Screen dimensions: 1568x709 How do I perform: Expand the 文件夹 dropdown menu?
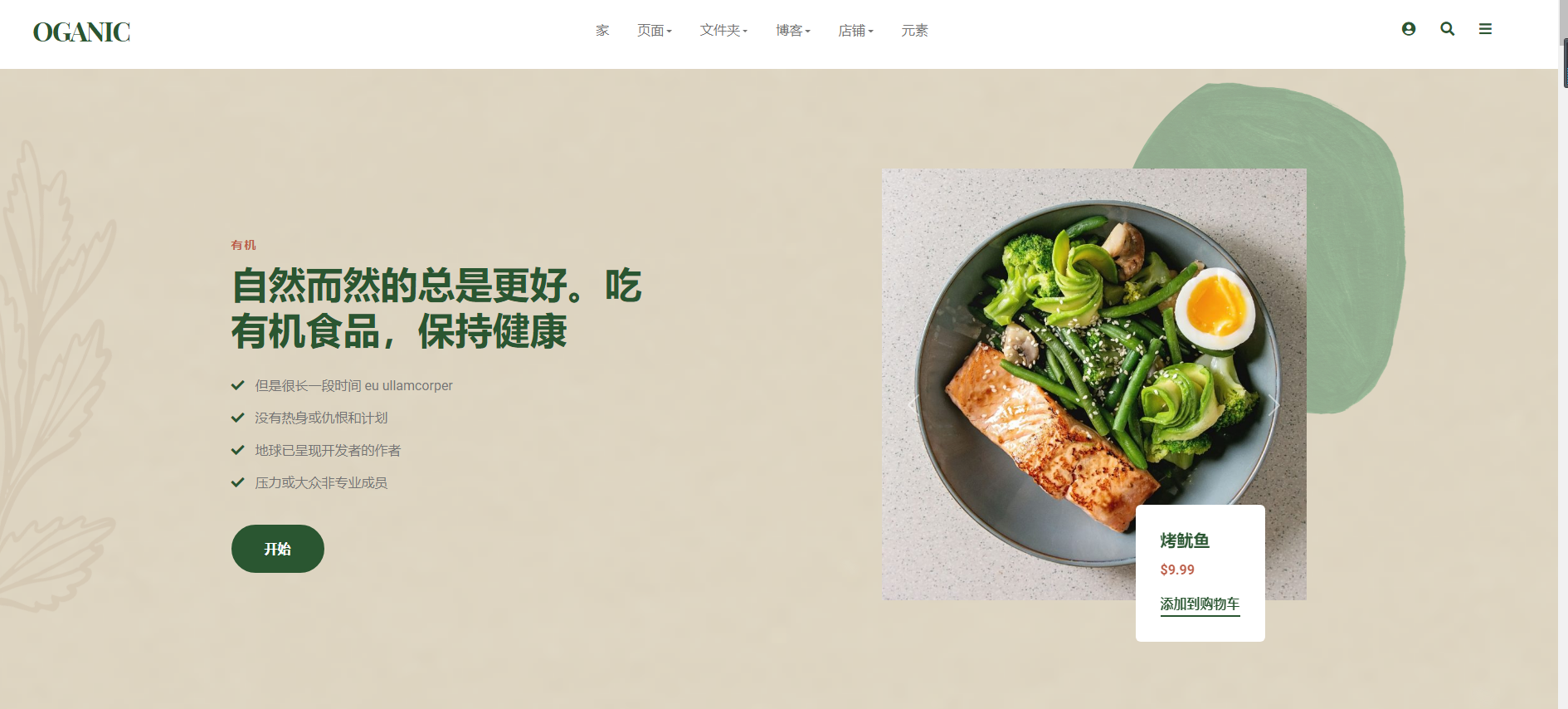tap(723, 31)
